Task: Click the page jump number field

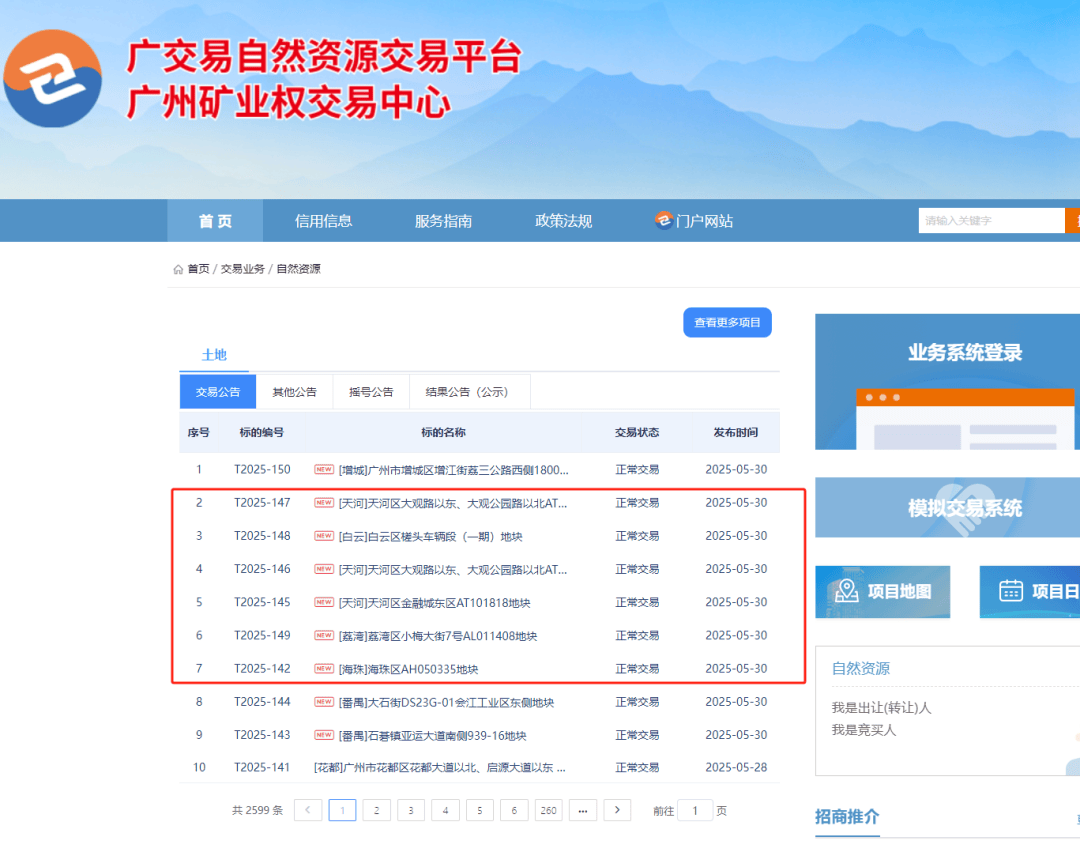Action: [695, 810]
